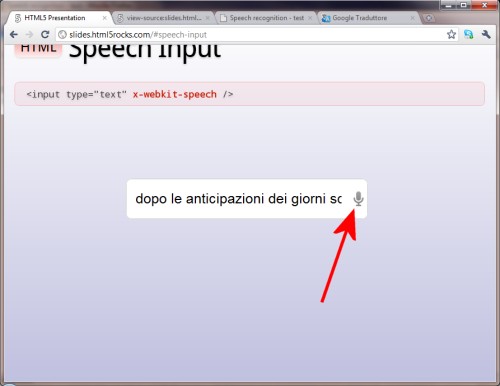Minimize the browser window

click(x=449, y=5)
